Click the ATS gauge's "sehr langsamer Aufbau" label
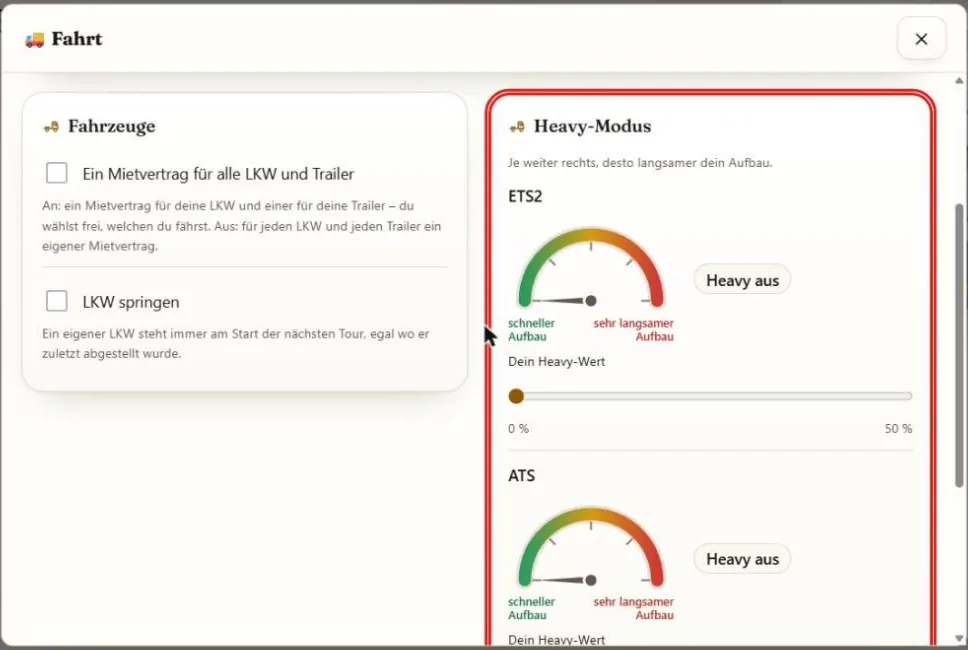 pyautogui.click(x=633, y=608)
